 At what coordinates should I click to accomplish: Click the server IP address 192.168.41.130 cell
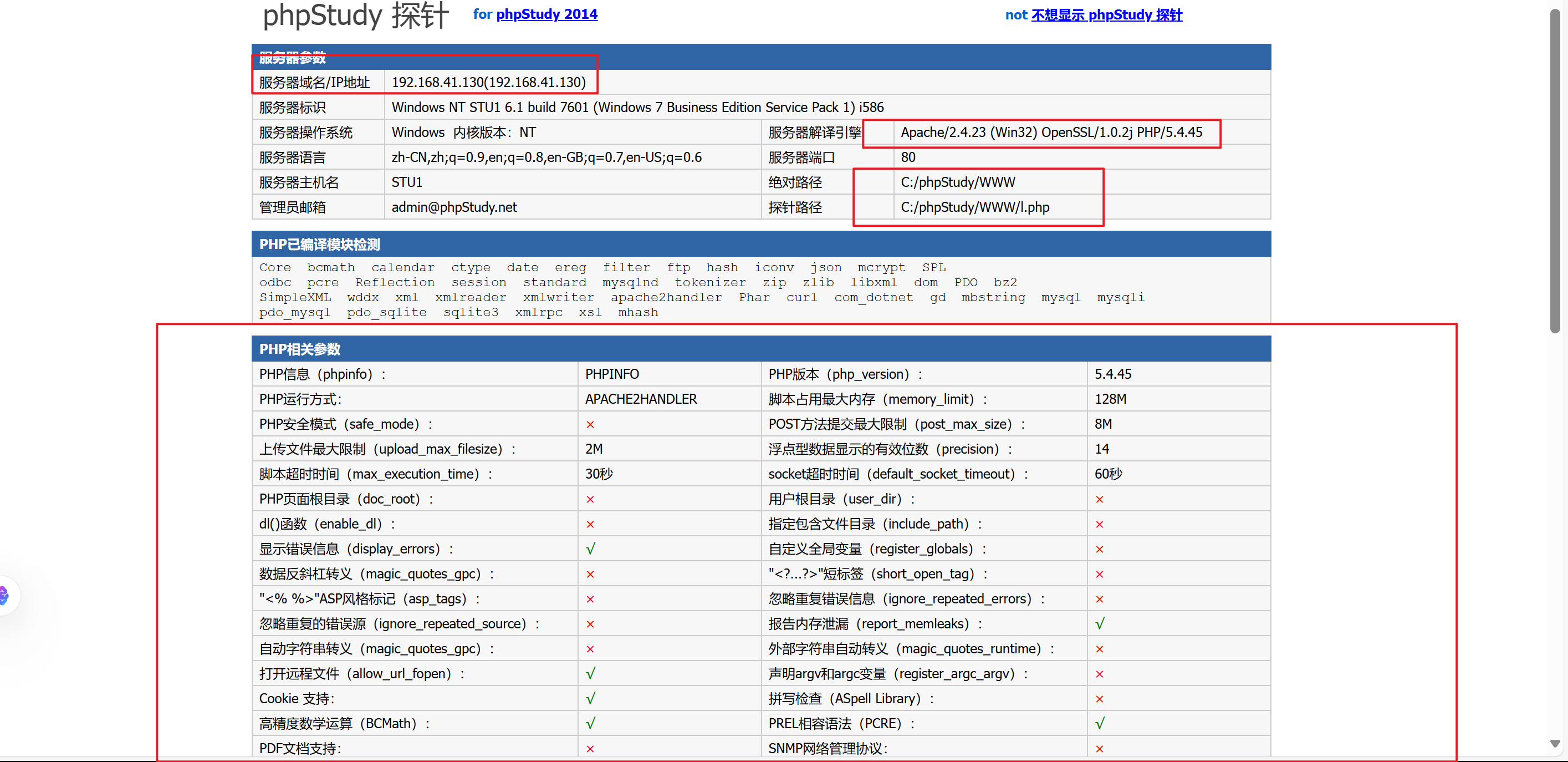pyautogui.click(x=488, y=82)
